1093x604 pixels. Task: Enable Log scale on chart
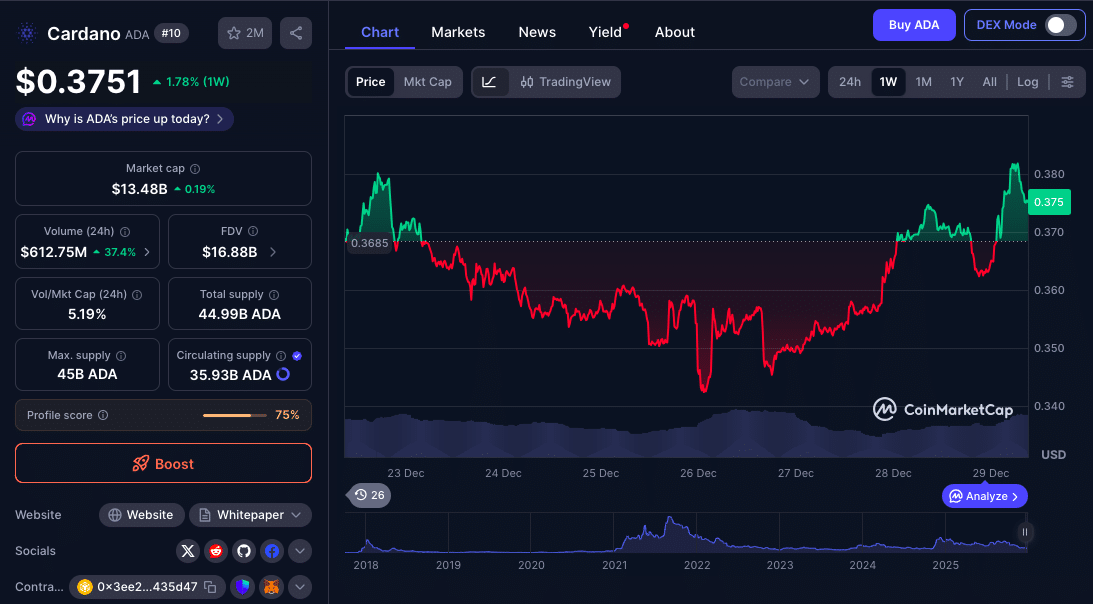tap(1027, 82)
